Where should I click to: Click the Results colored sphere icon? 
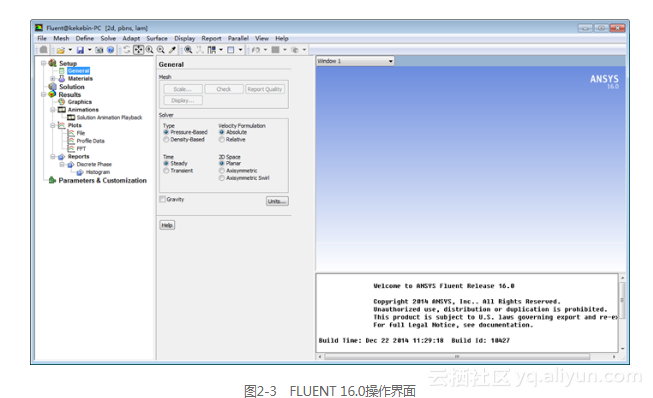pyautogui.click(x=52, y=95)
